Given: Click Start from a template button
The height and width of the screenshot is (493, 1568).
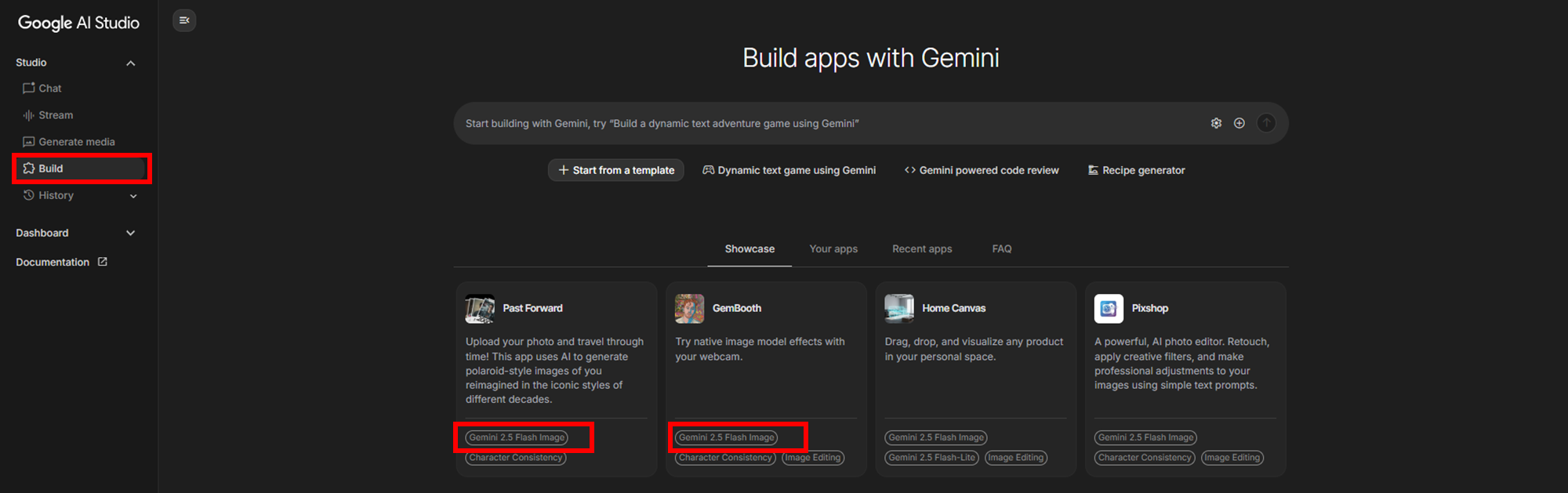Looking at the screenshot, I should [x=615, y=170].
